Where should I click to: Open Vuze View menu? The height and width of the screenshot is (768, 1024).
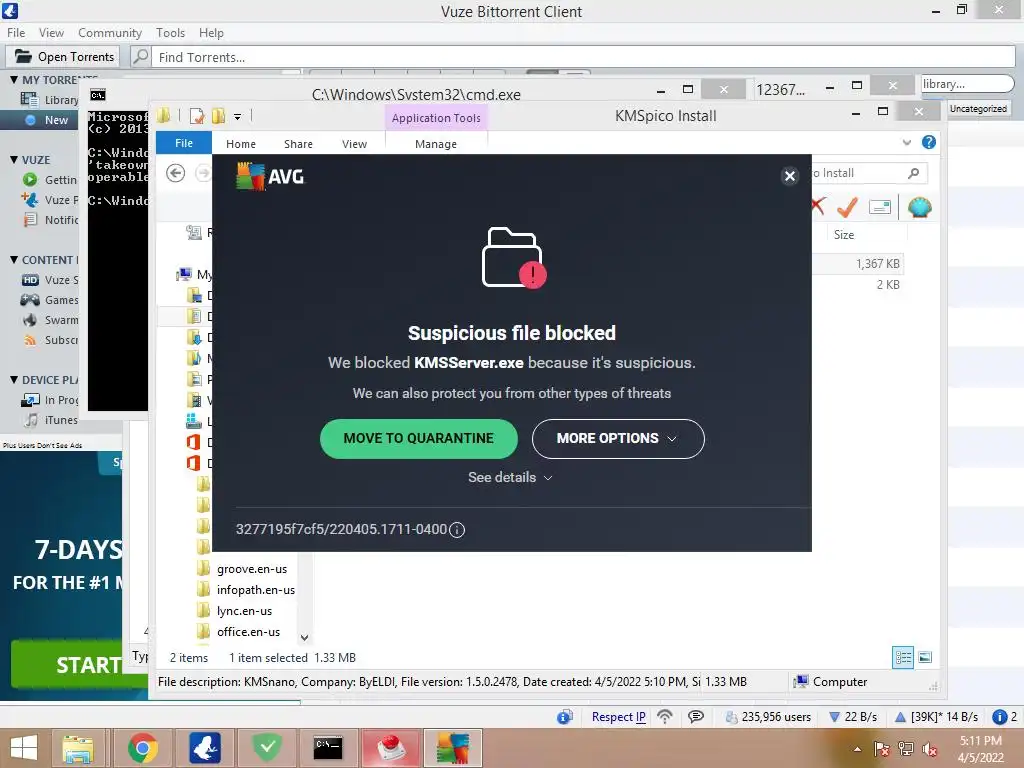pos(51,33)
